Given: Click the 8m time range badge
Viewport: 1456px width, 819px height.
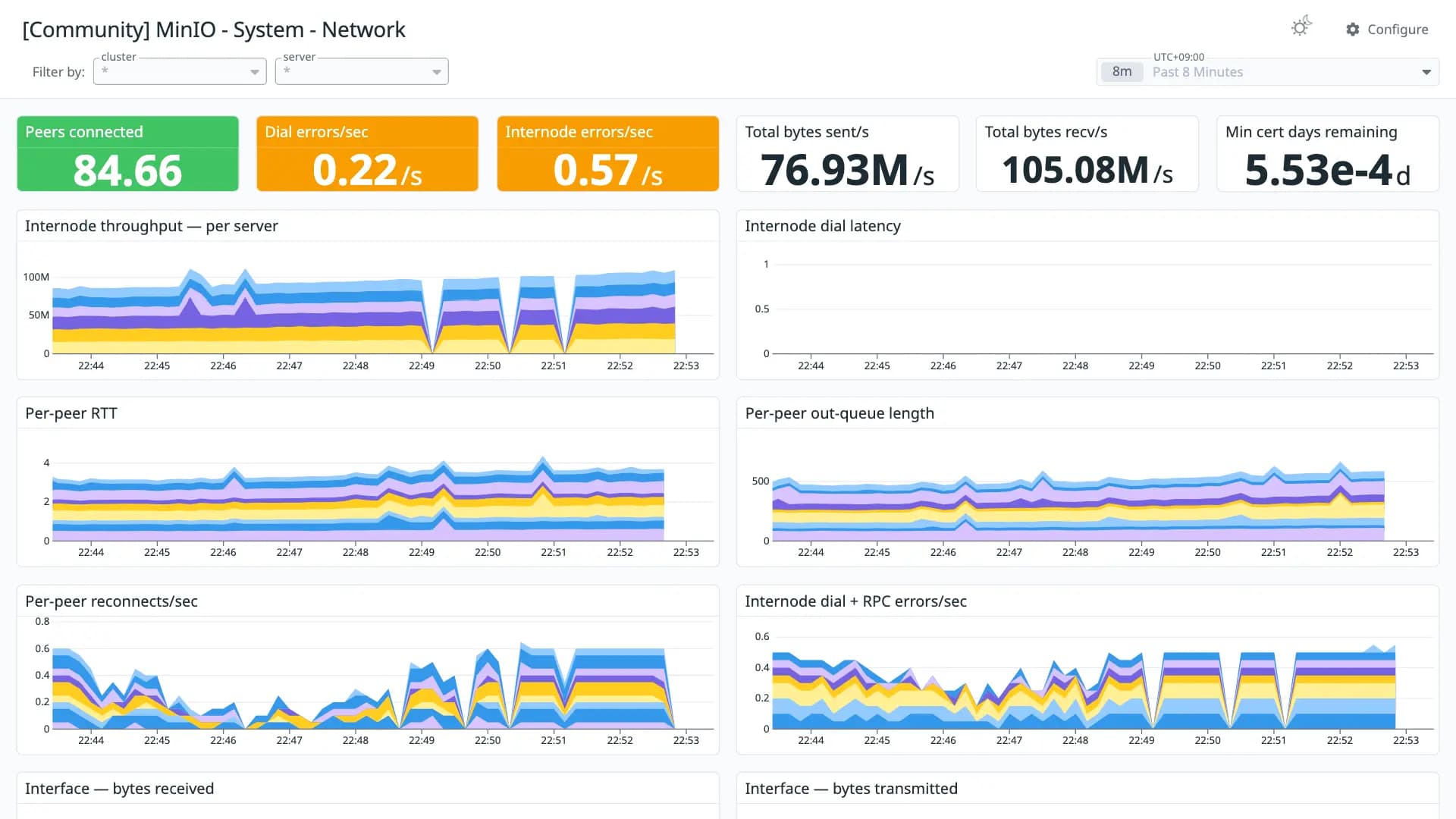Looking at the screenshot, I should [1122, 72].
